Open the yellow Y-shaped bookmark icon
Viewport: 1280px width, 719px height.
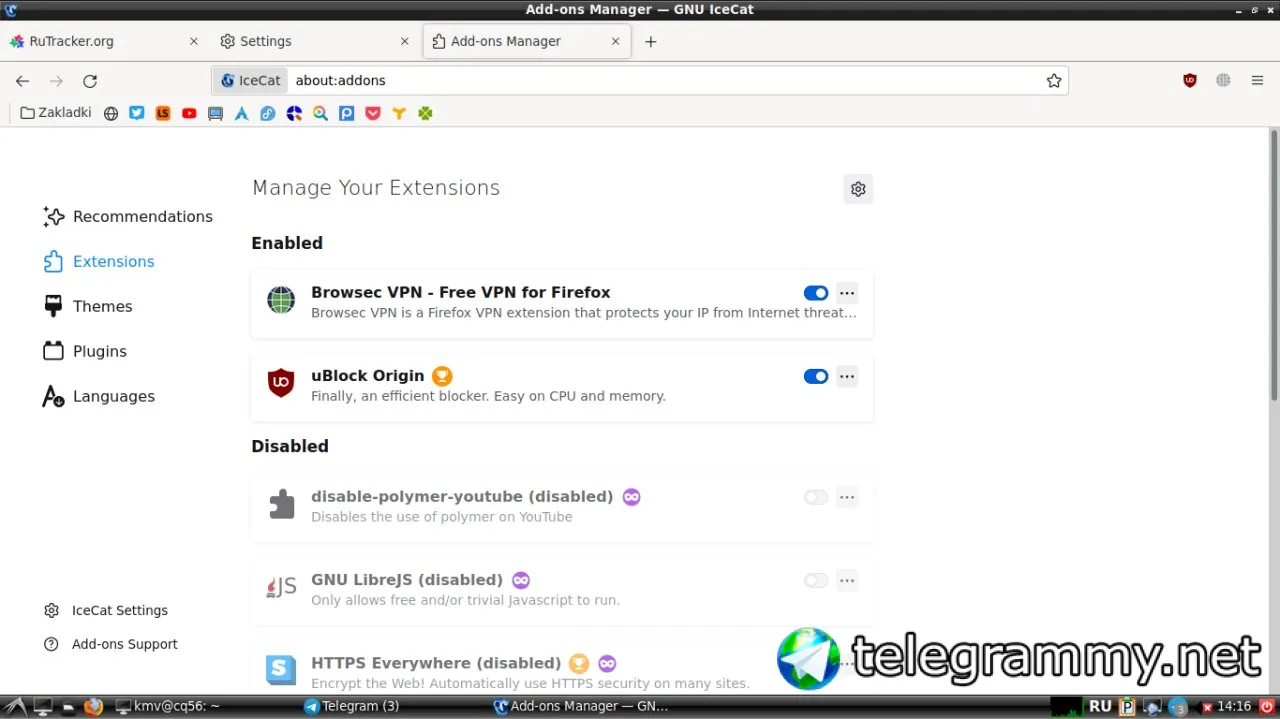click(399, 113)
